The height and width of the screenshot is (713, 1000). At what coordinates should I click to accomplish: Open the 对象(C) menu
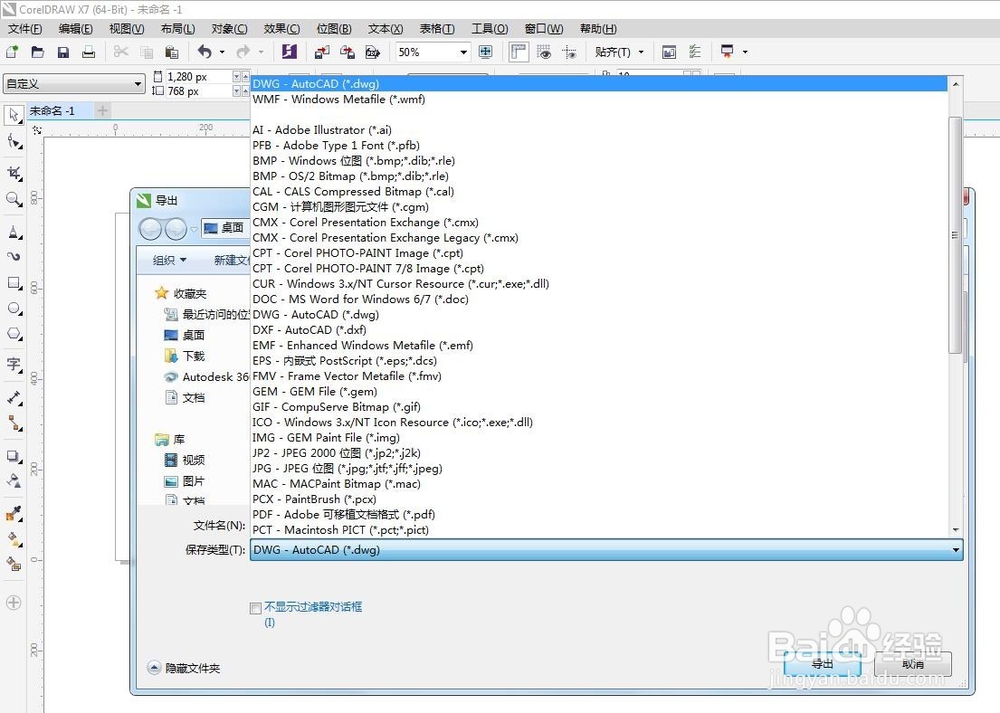[230, 29]
